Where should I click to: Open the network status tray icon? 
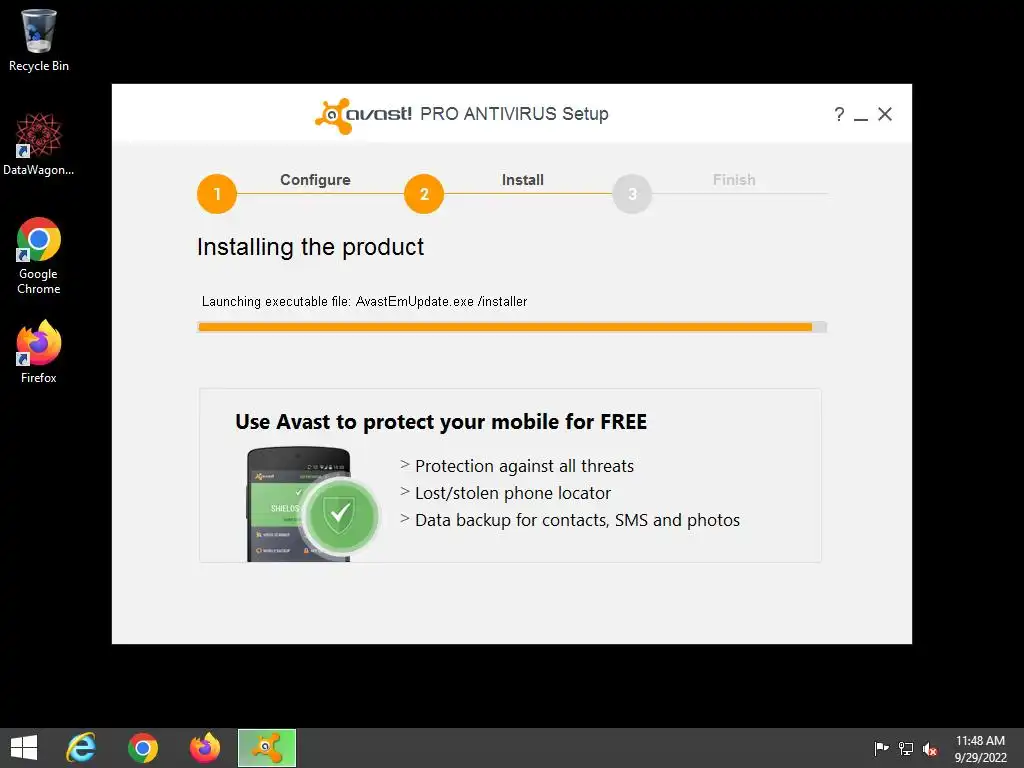coord(906,748)
